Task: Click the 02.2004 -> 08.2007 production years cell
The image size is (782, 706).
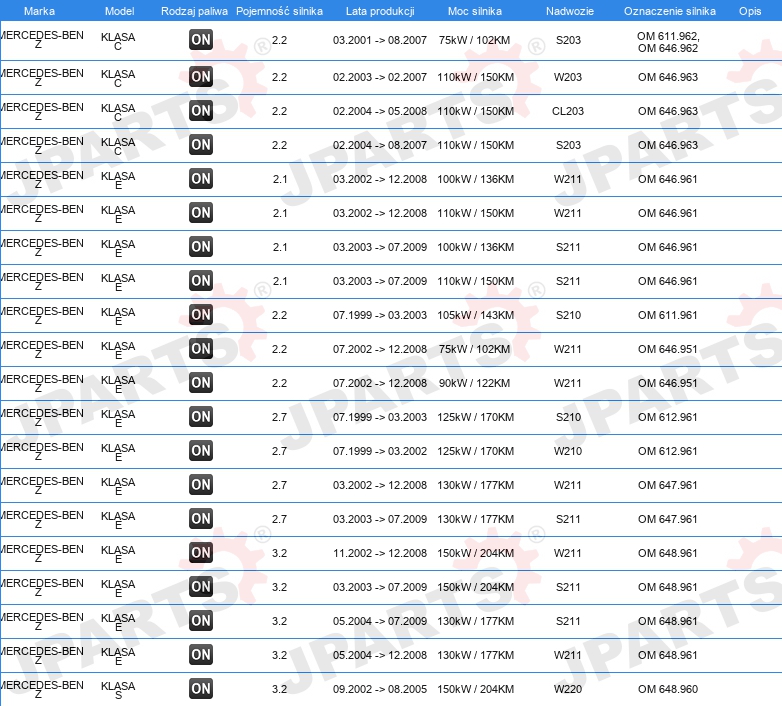Action: click(380, 145)
